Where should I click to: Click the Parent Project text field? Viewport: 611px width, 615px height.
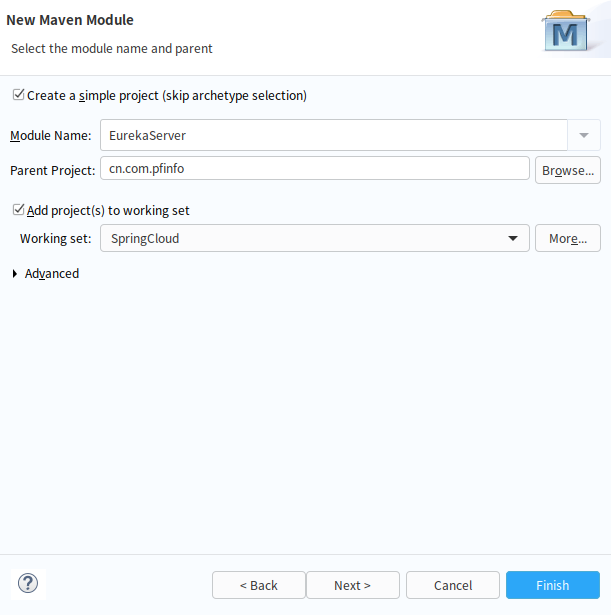[x=315, y=168]
